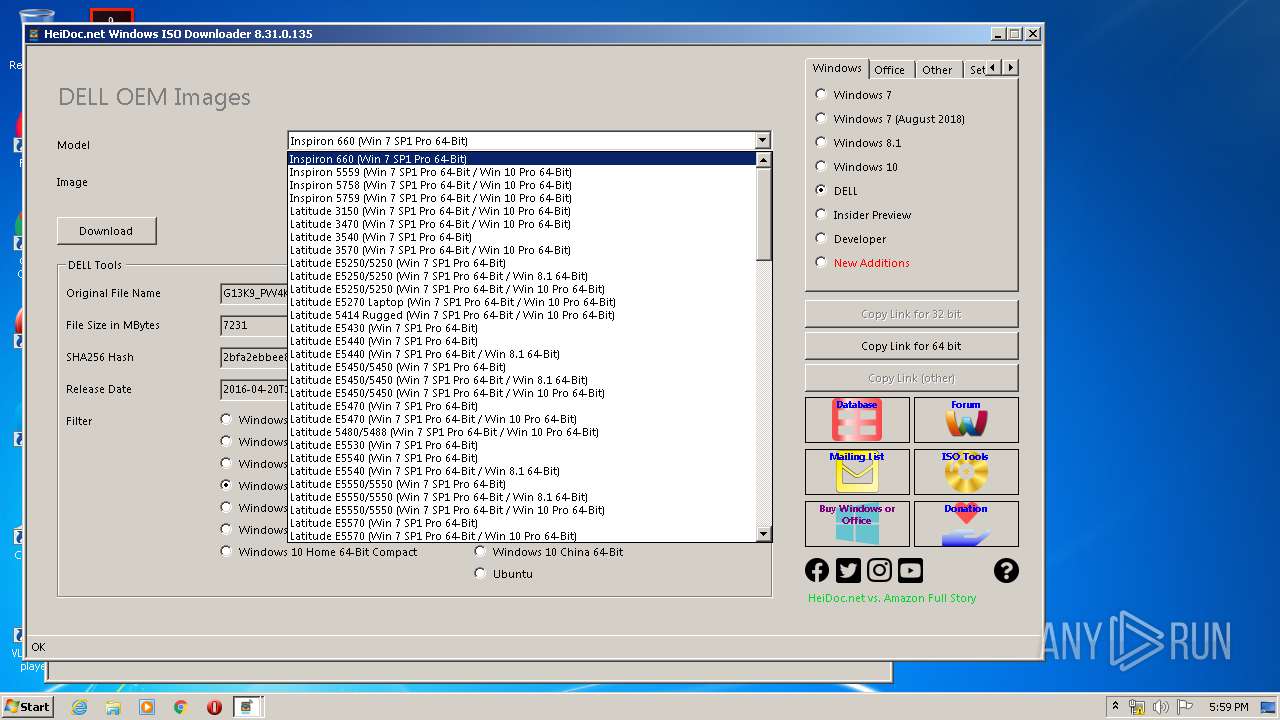Open the Twitter social icon
1280x720 pixels.
848,570
